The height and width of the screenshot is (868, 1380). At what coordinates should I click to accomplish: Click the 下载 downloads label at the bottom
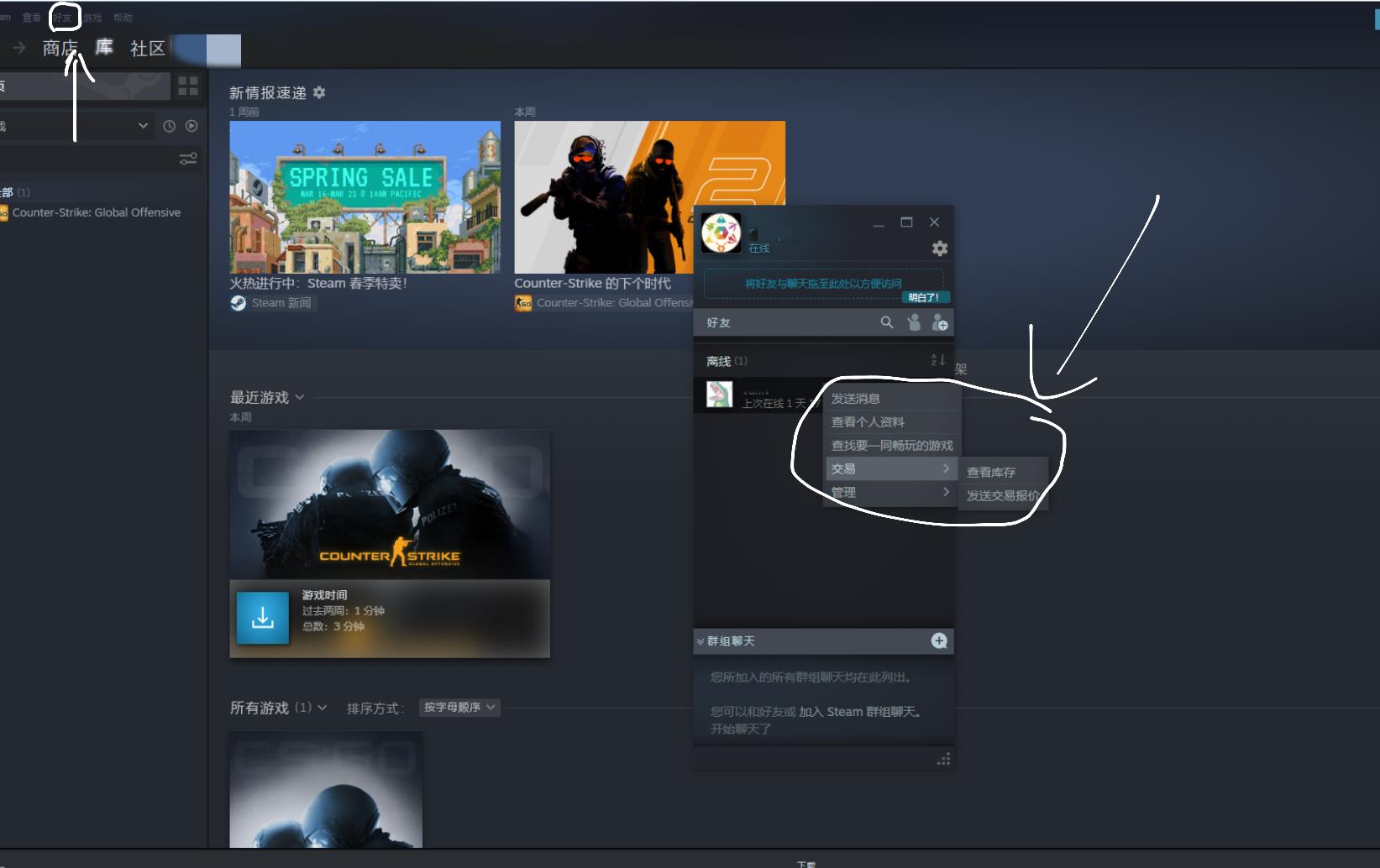click(806, 864)
